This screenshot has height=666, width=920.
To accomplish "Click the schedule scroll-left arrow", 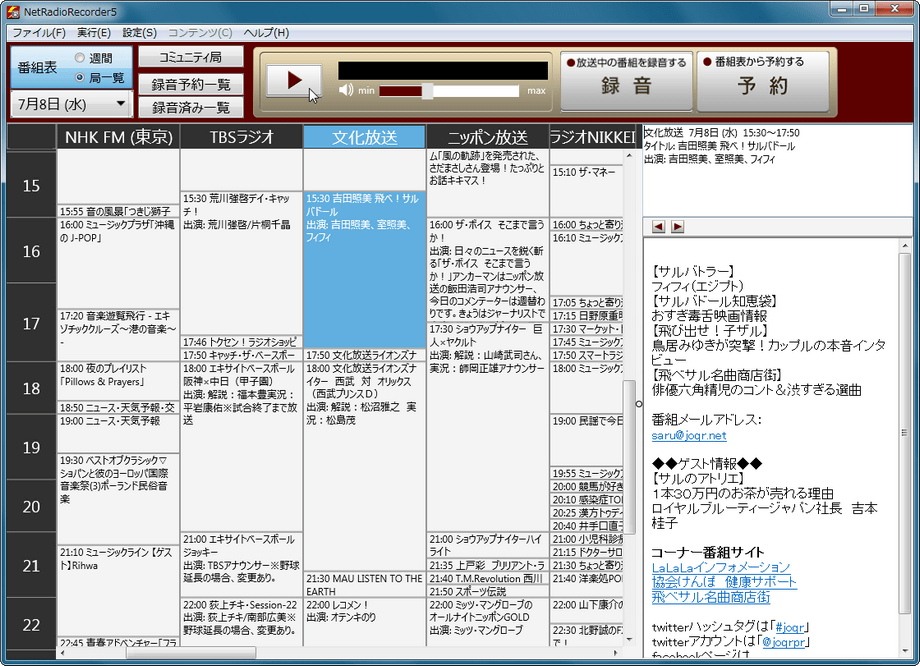I will [62, 653].
